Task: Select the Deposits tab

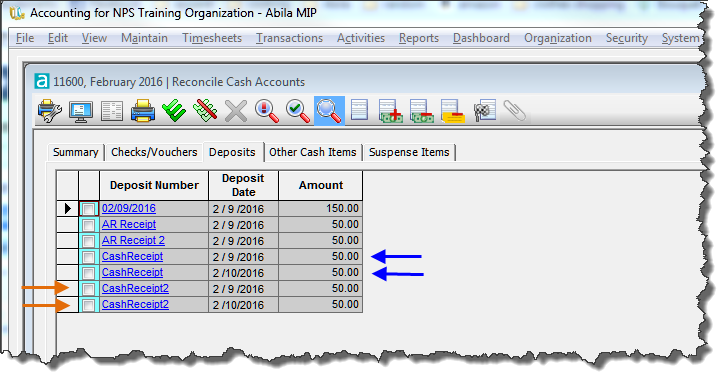Action: click(233, 152)
